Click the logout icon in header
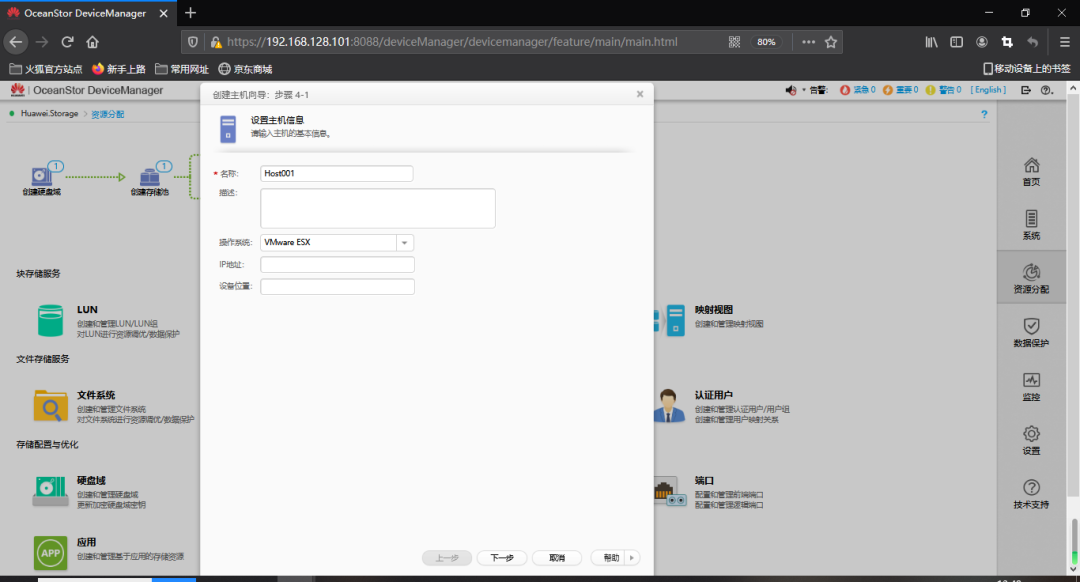 point(1026,90)
